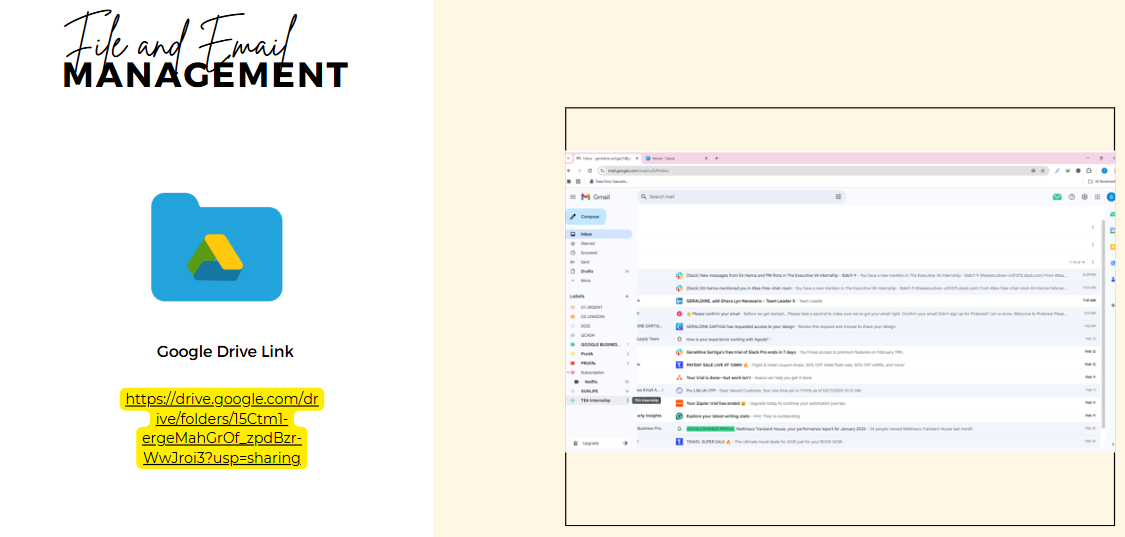Image resolution: width=1125 pixels, height=537 pixels.
Task: Go back using the browser back arrow
Action: pos(570,171)
